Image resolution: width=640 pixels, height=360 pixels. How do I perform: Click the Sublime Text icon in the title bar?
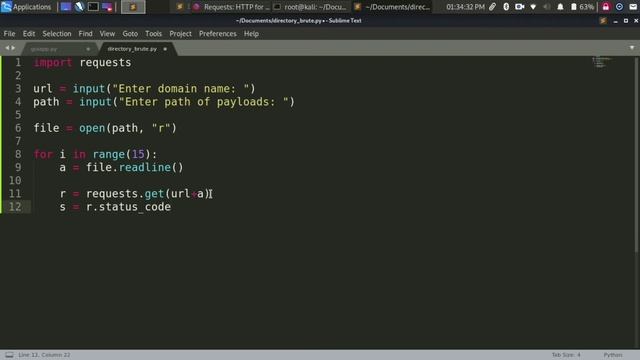coord(603,21)
